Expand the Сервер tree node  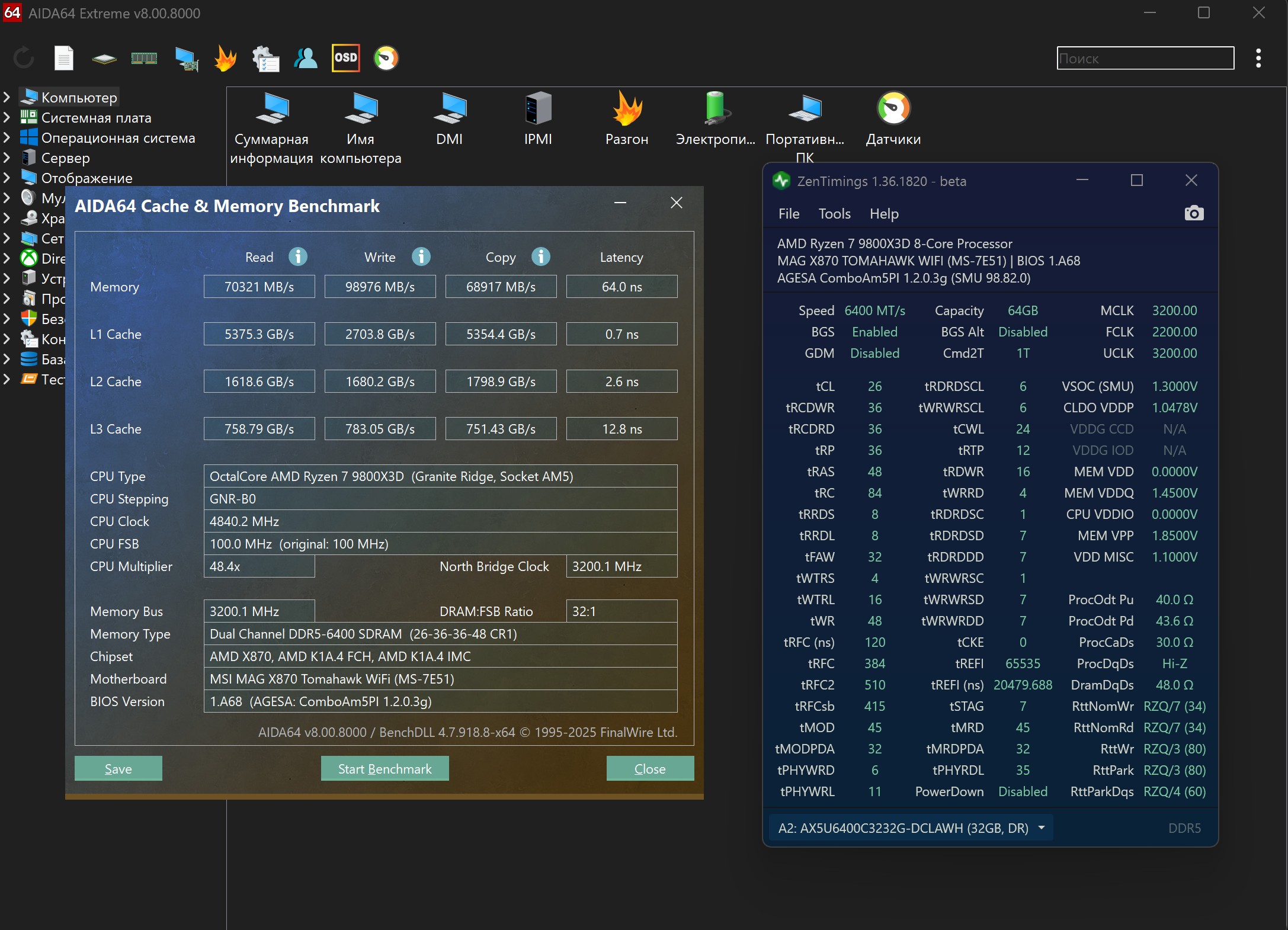7,158
